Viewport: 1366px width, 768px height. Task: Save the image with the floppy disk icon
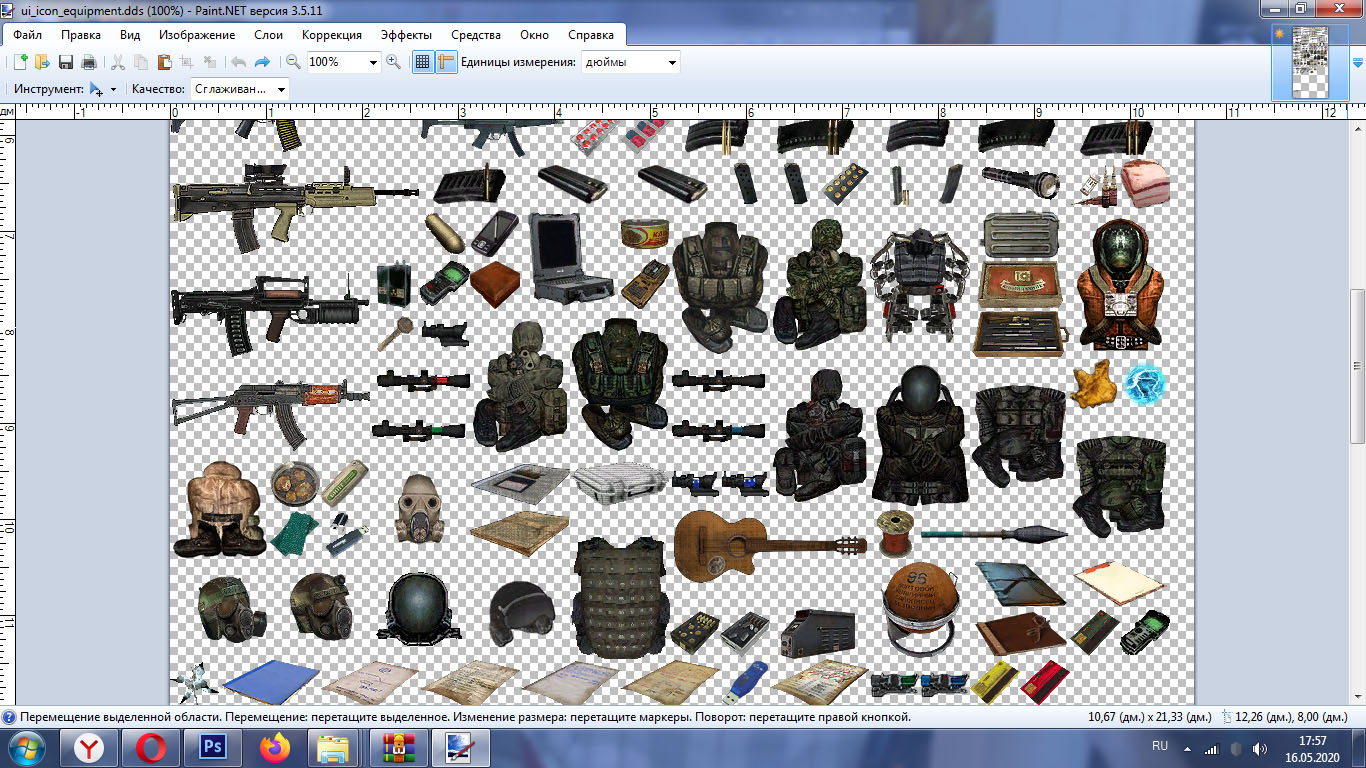point(66,62)
